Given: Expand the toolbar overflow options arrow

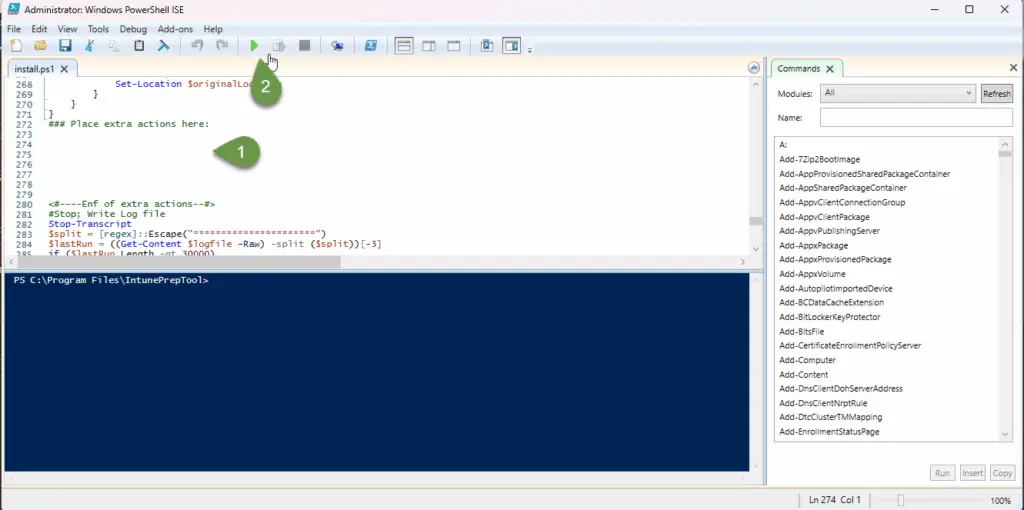Looking at the screenshot, I should pos(530,49).
